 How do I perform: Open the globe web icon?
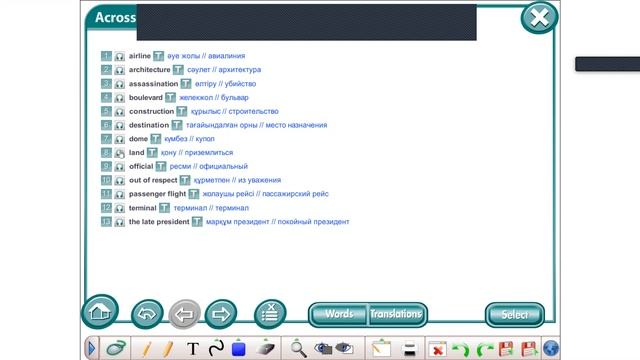click(551, 349)
